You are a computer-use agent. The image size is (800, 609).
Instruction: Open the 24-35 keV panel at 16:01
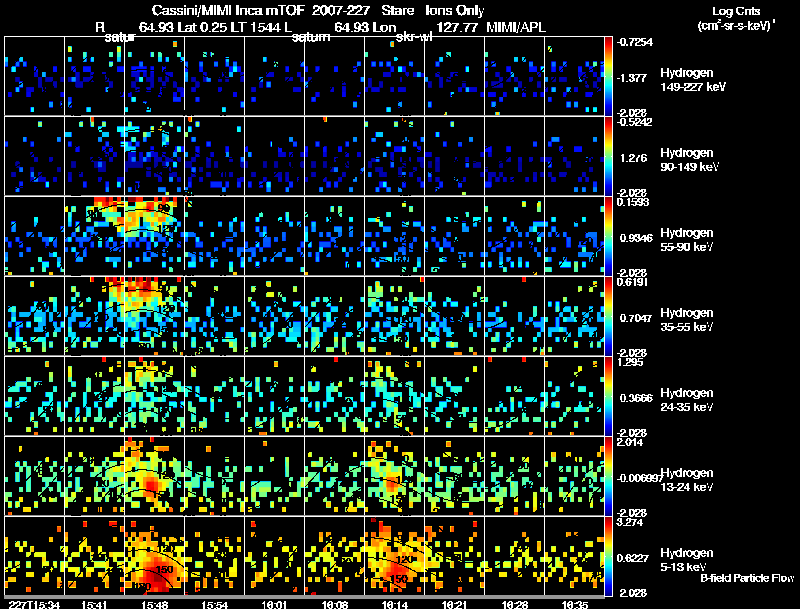274,396
